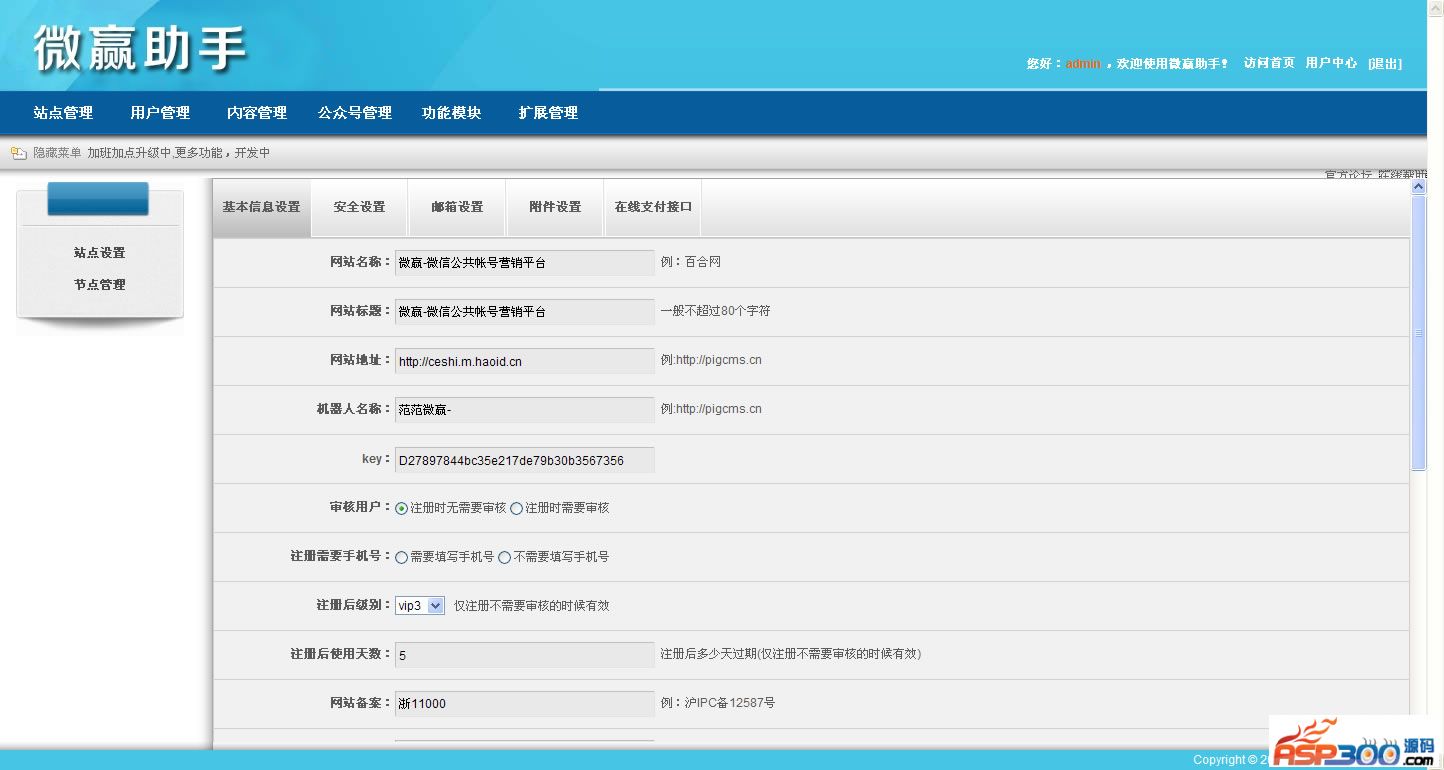The image size is (1444, 770).
Task: Open the vip3 registration level dropdown
Action: pyautogui.click(x=420, y=606)
